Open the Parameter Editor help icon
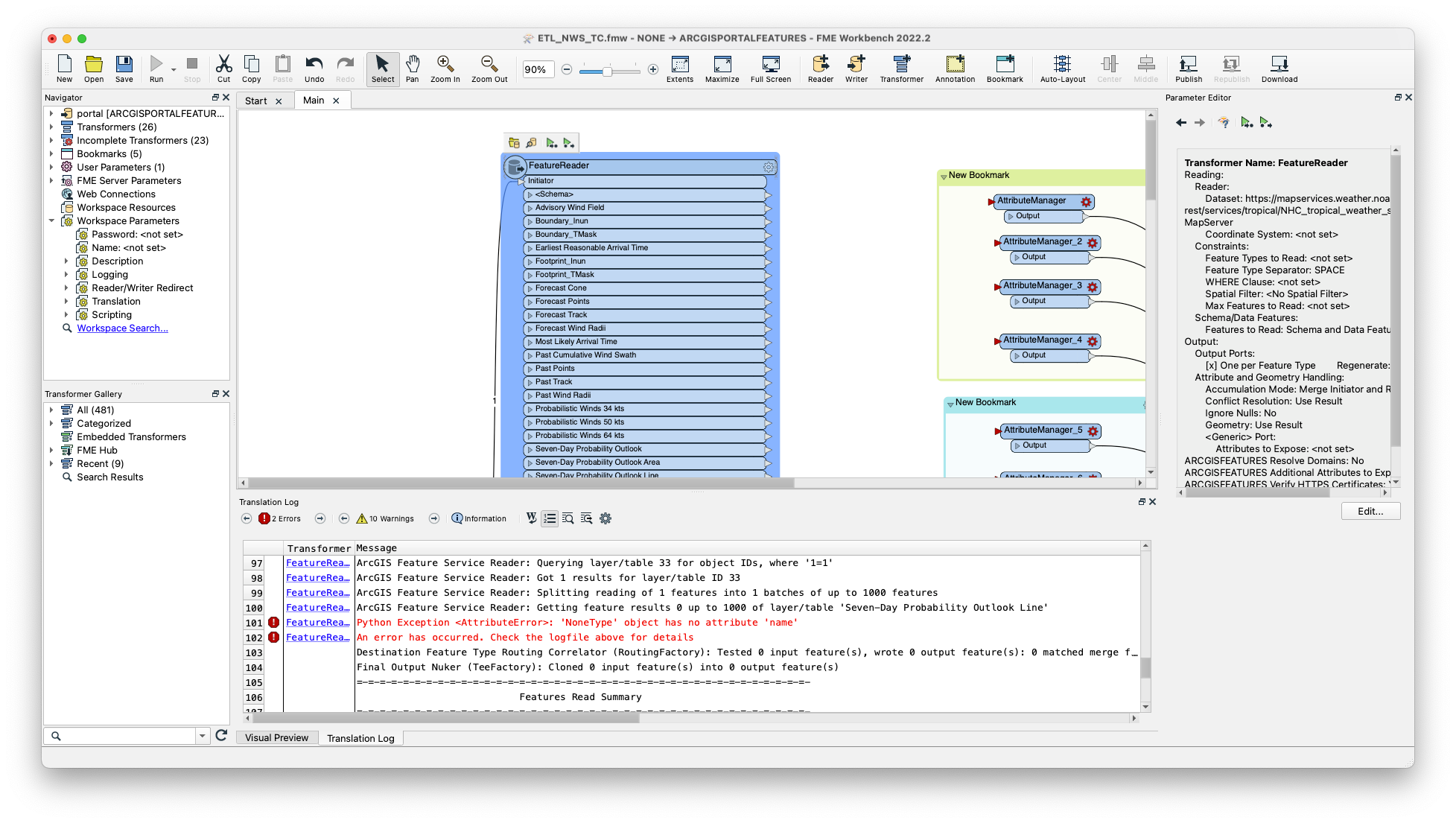1456x823 pixels. pos(1224,123)
